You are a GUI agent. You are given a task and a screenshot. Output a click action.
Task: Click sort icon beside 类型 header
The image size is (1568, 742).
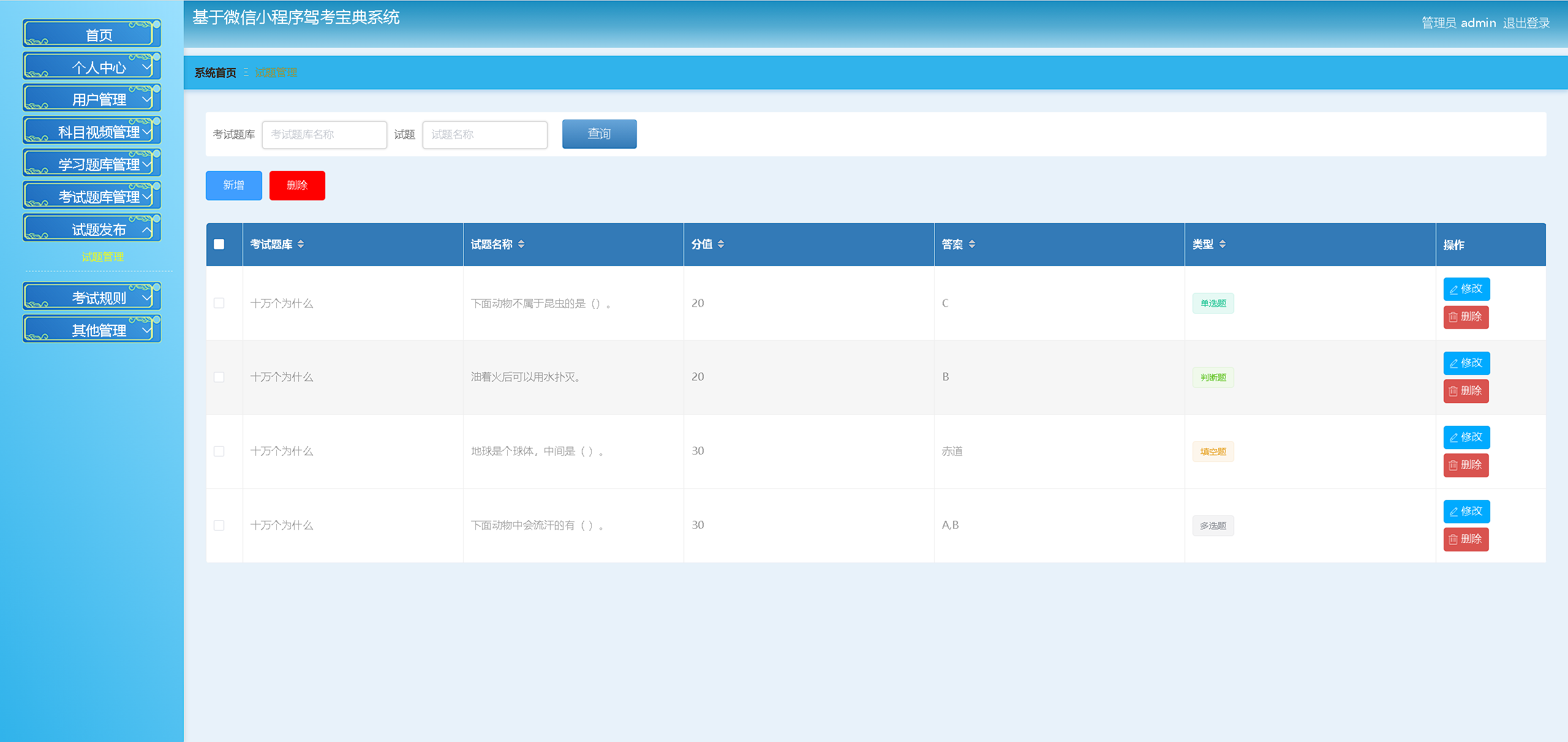[x=1223, y=244]
